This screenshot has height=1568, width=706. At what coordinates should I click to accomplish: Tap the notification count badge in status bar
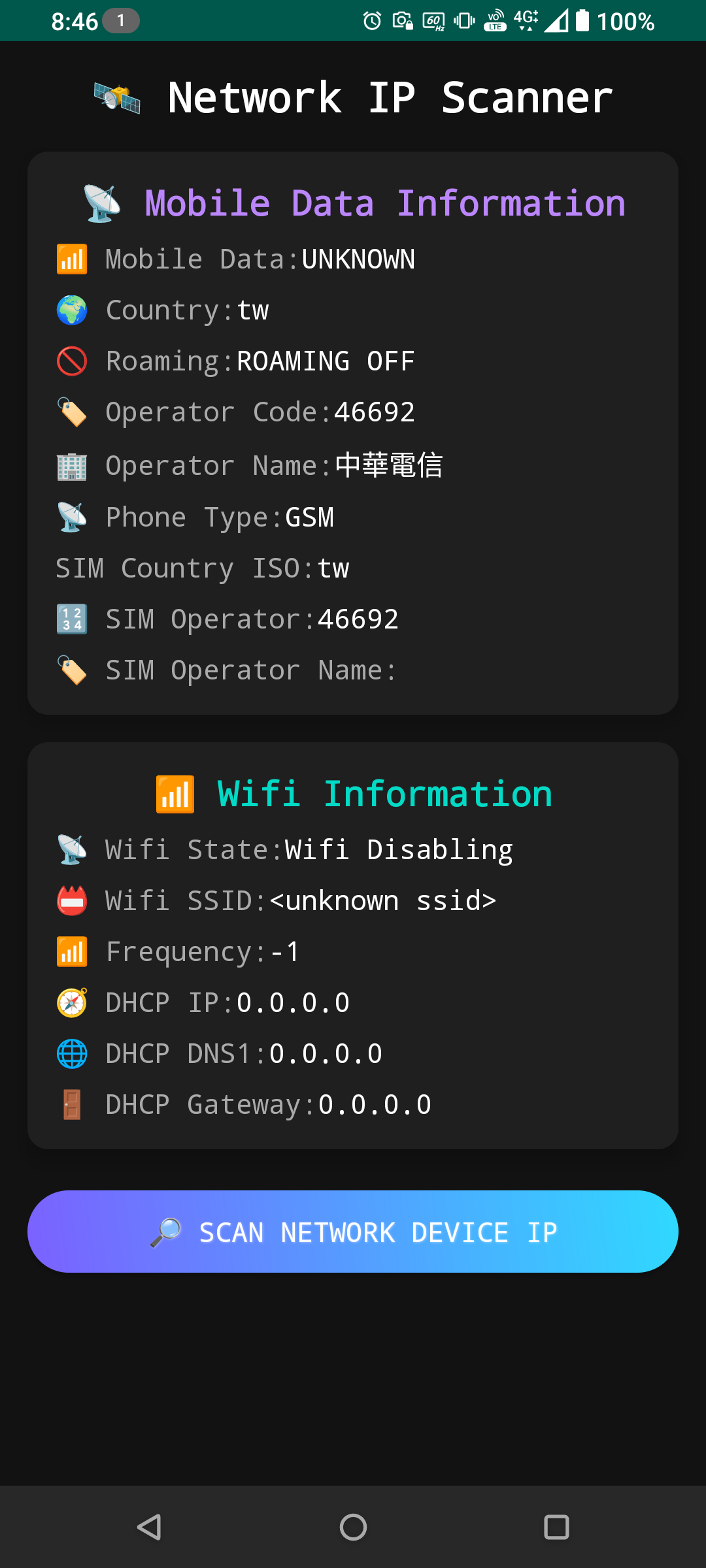121,21
